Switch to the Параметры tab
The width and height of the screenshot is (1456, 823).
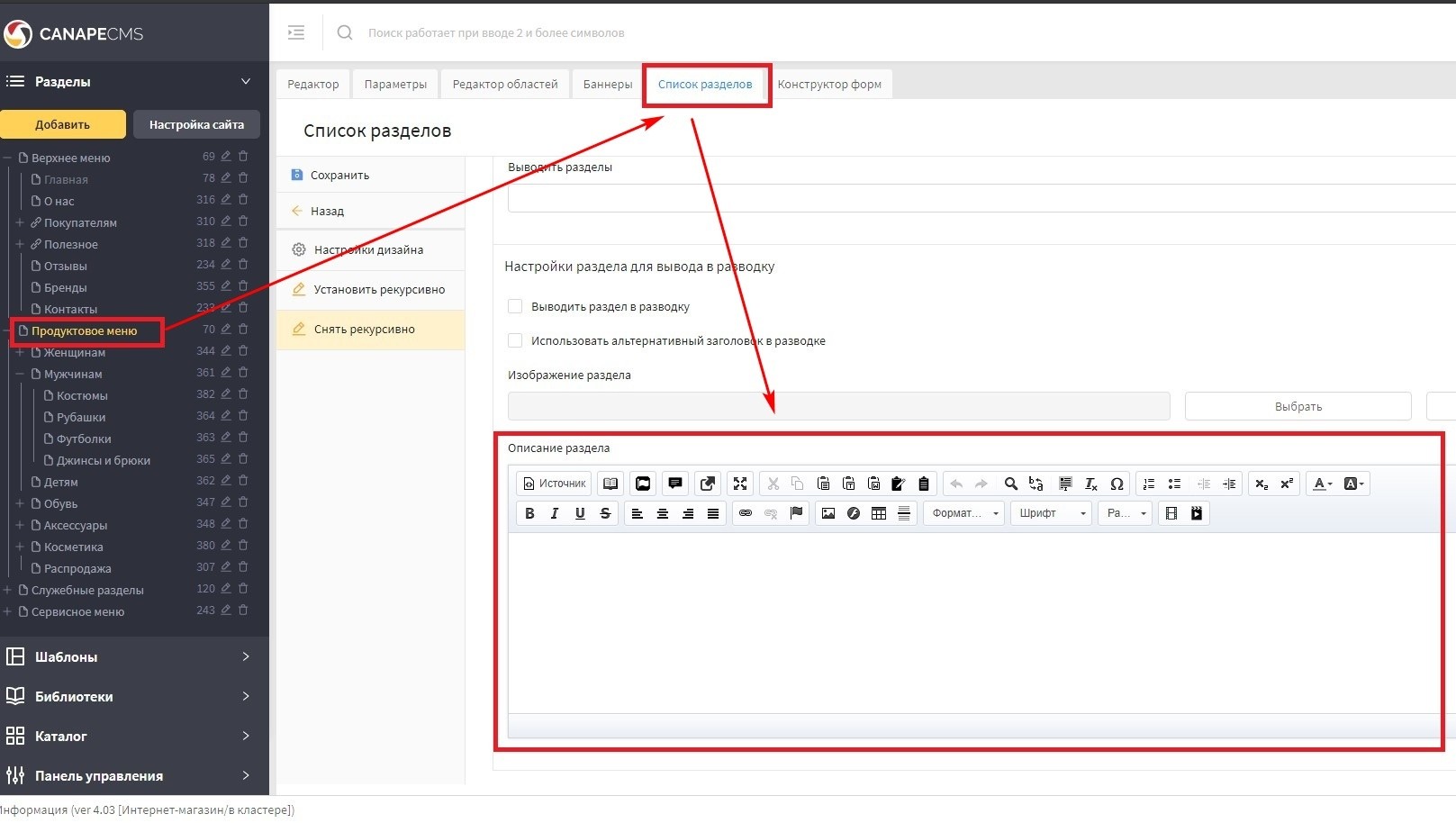[395, 84]
